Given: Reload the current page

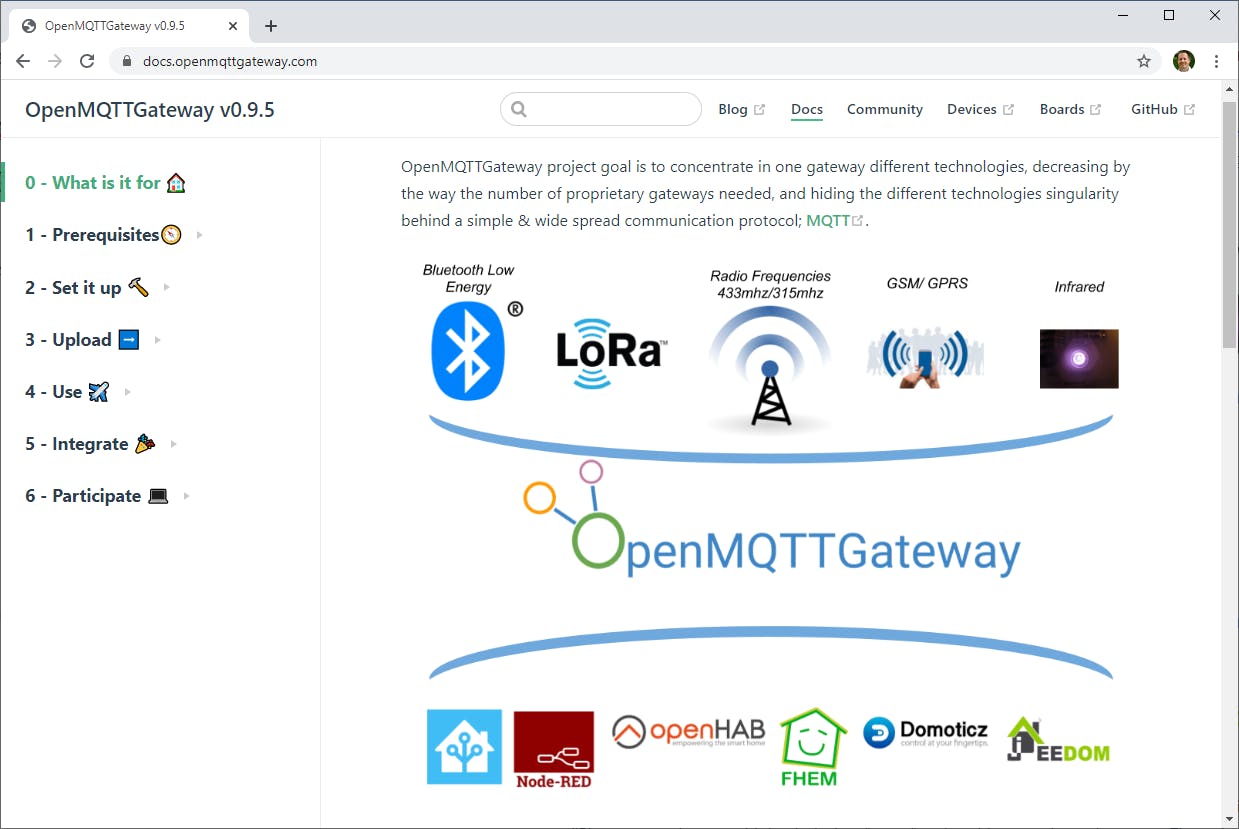Looking at the screenshot, I should [x=87, y=61].
